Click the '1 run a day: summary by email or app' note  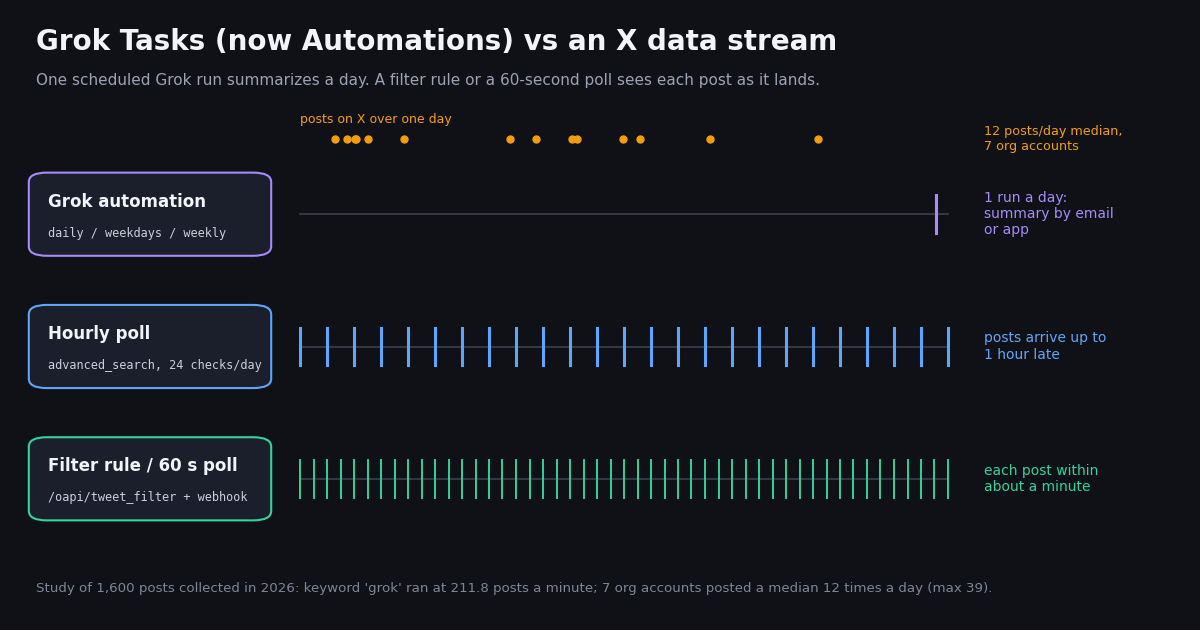coord(1049,214)
